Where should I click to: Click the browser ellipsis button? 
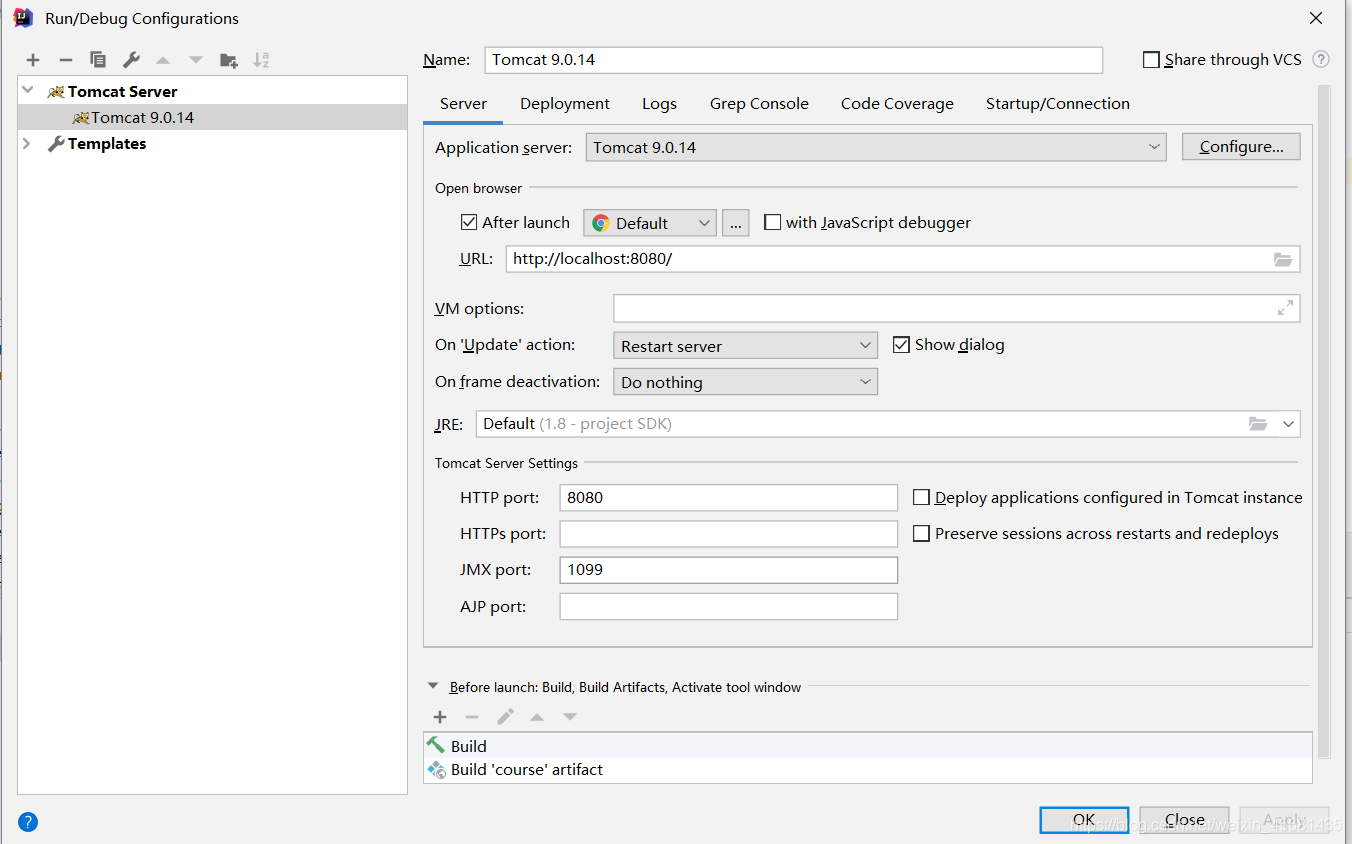[x=736, y=223]
